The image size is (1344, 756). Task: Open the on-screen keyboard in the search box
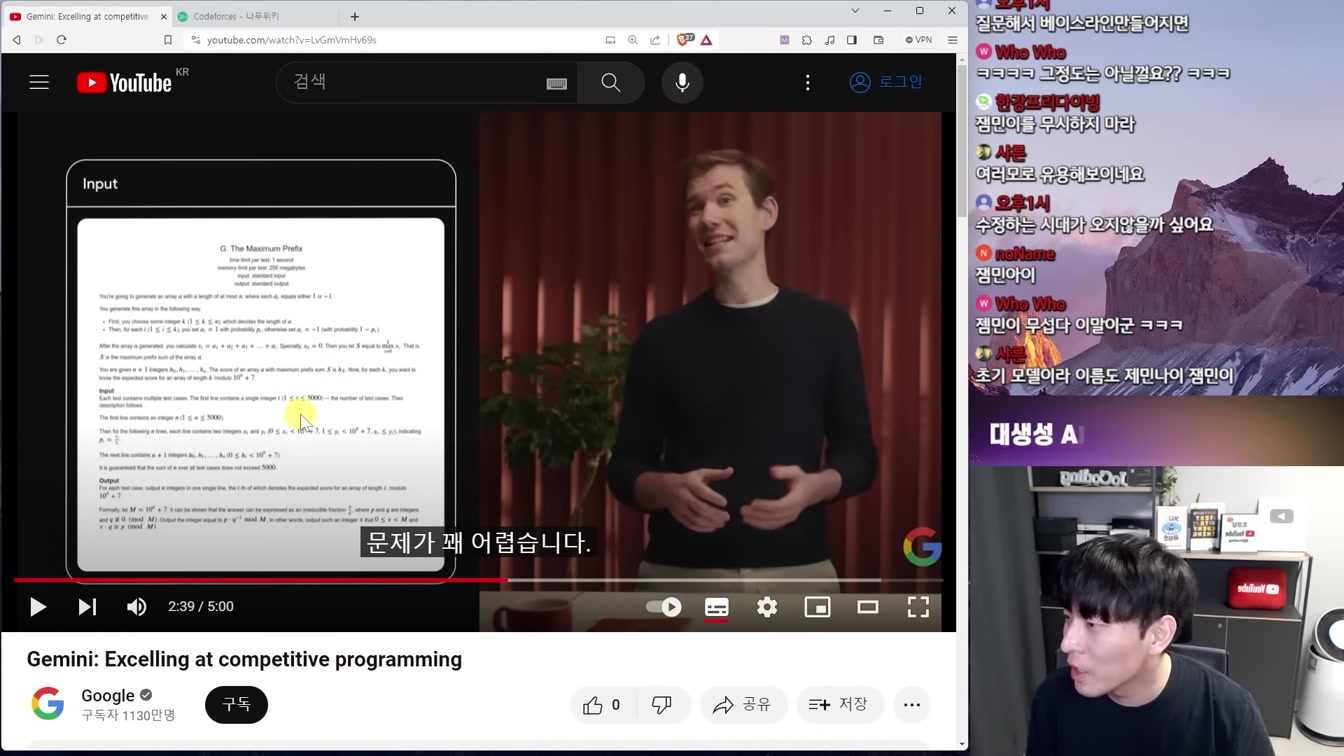[x=557, y=84]
